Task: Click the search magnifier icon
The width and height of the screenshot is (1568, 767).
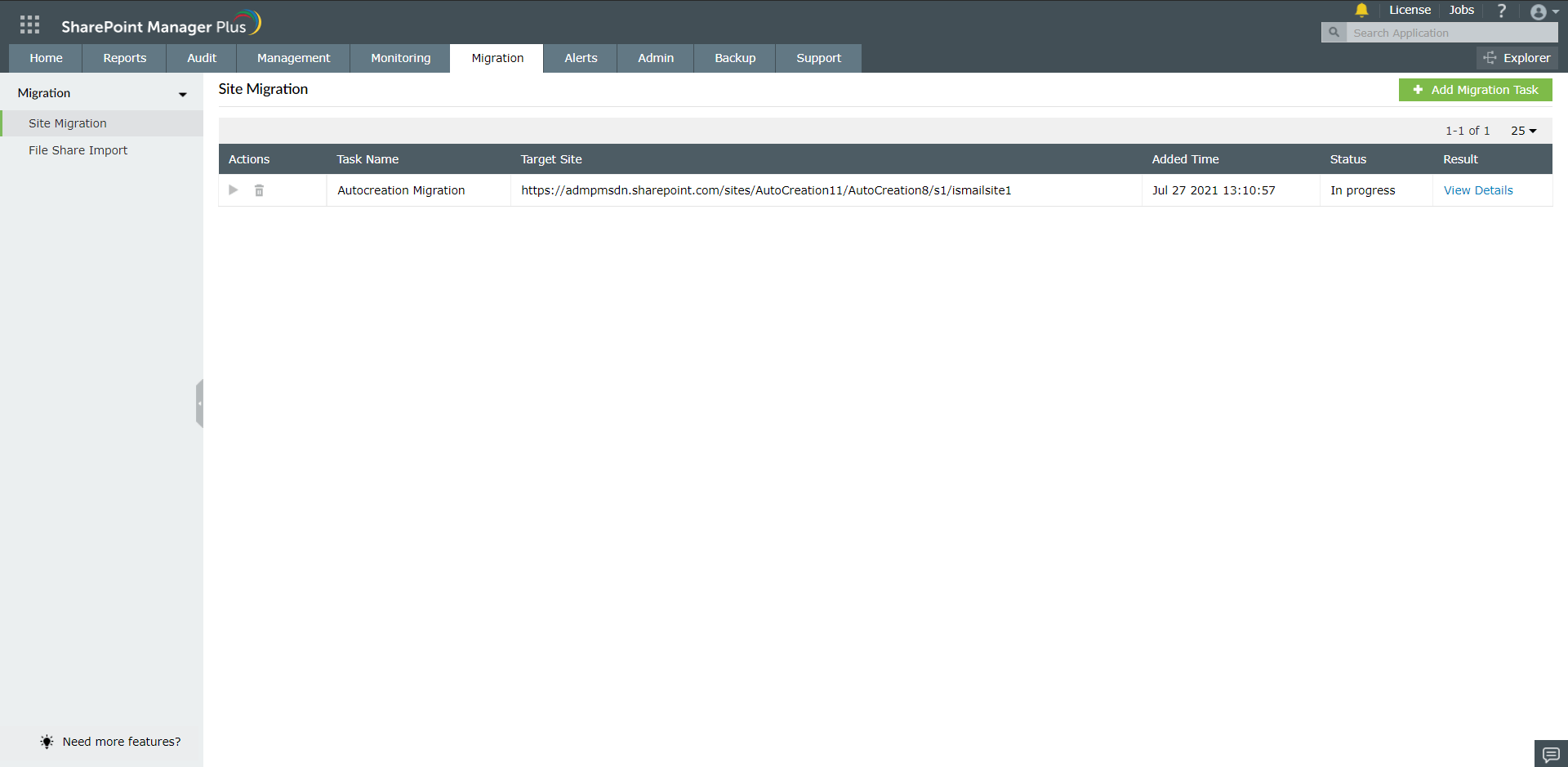Action: point(1334,32)
